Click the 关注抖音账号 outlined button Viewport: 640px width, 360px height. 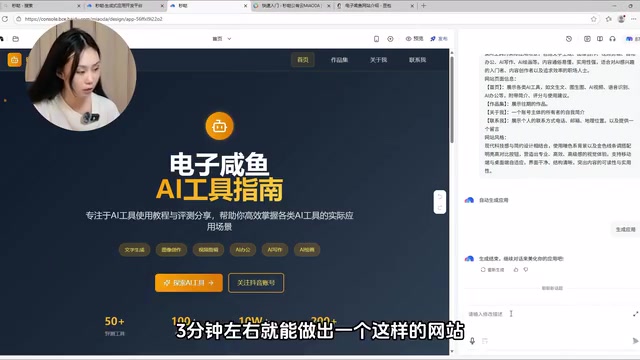256,282
